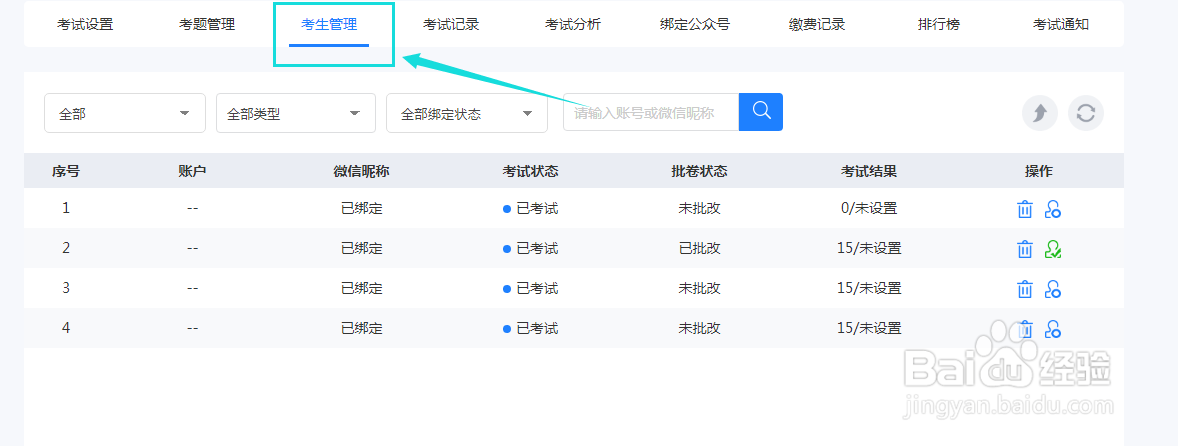Screen dimensions: 1178x446
Task: Switch to 考试记录 tab
Action: pyautogui.click(x=451, y=25)
